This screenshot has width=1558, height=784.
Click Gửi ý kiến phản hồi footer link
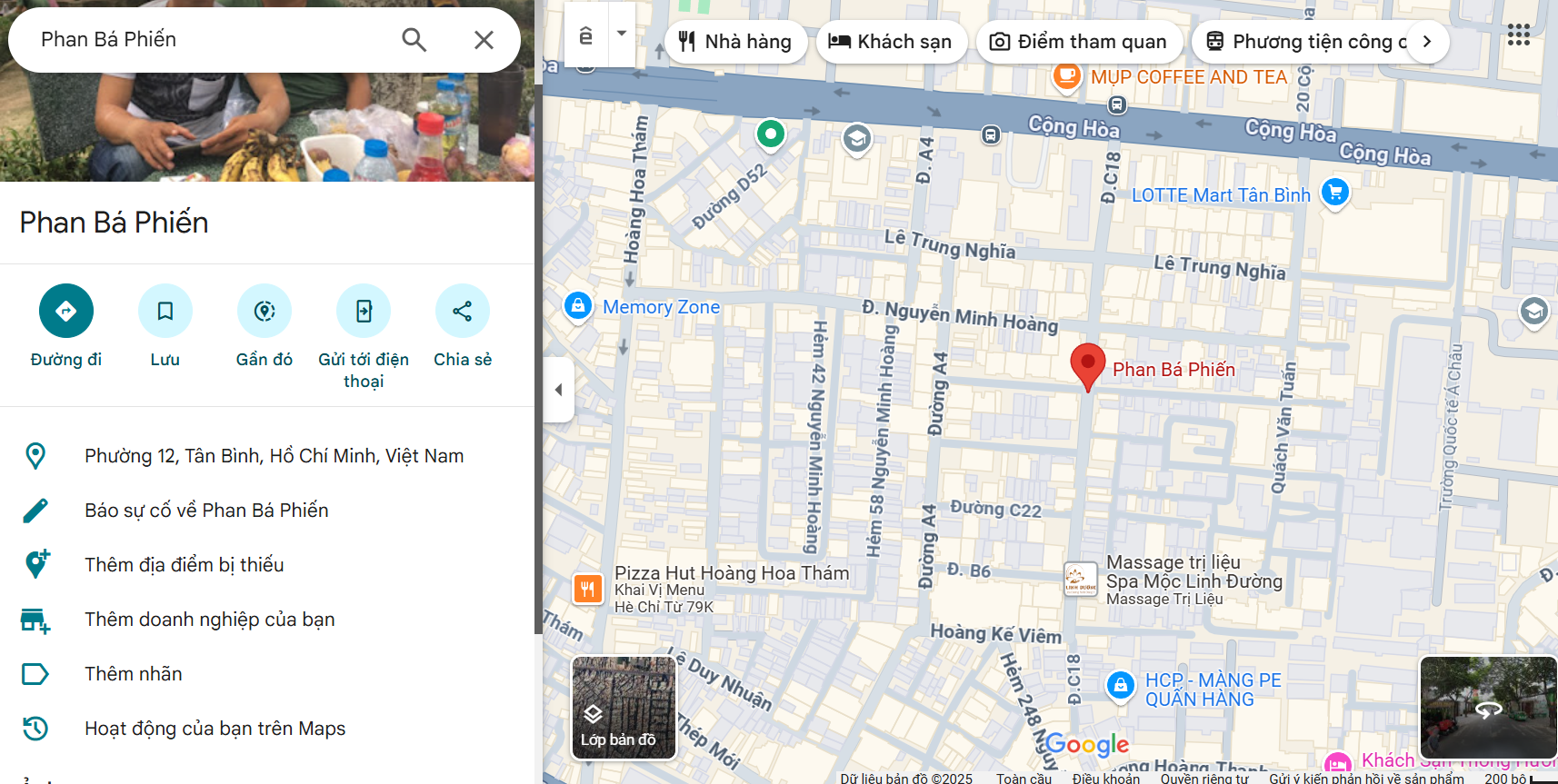point(1366,778)
